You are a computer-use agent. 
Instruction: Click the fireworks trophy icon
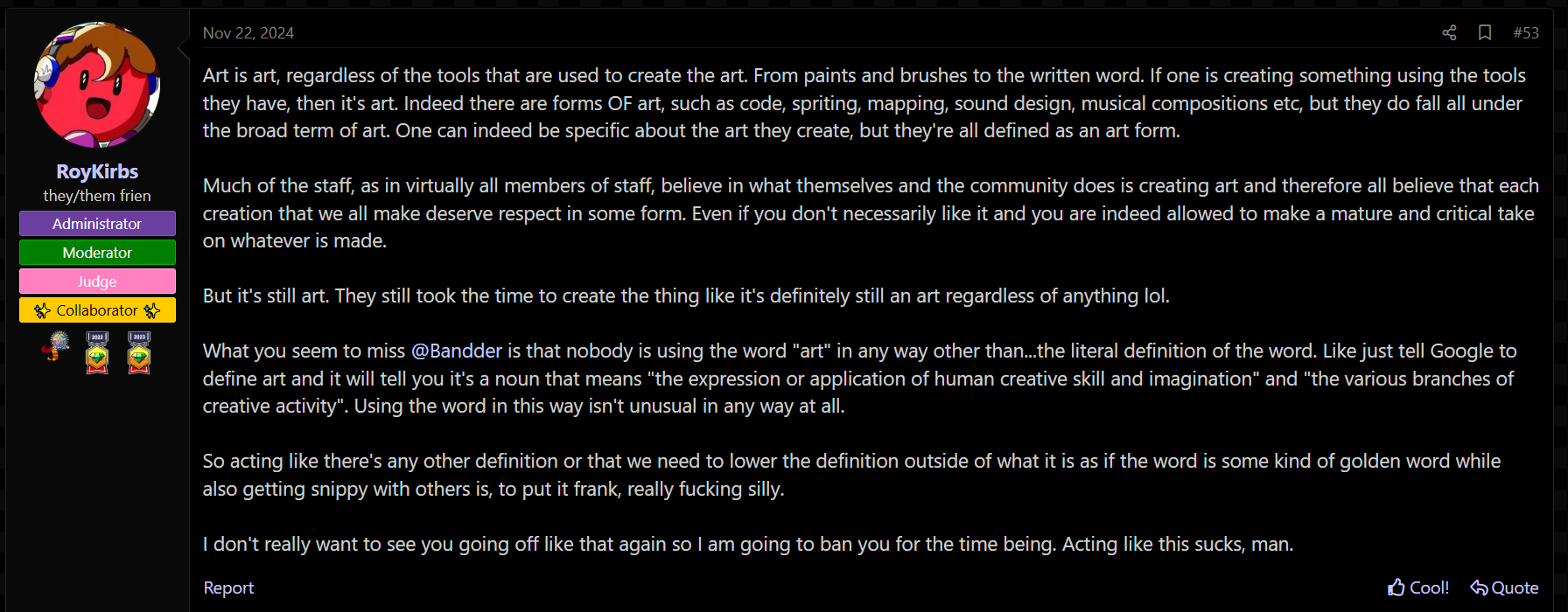pos(55,346)
